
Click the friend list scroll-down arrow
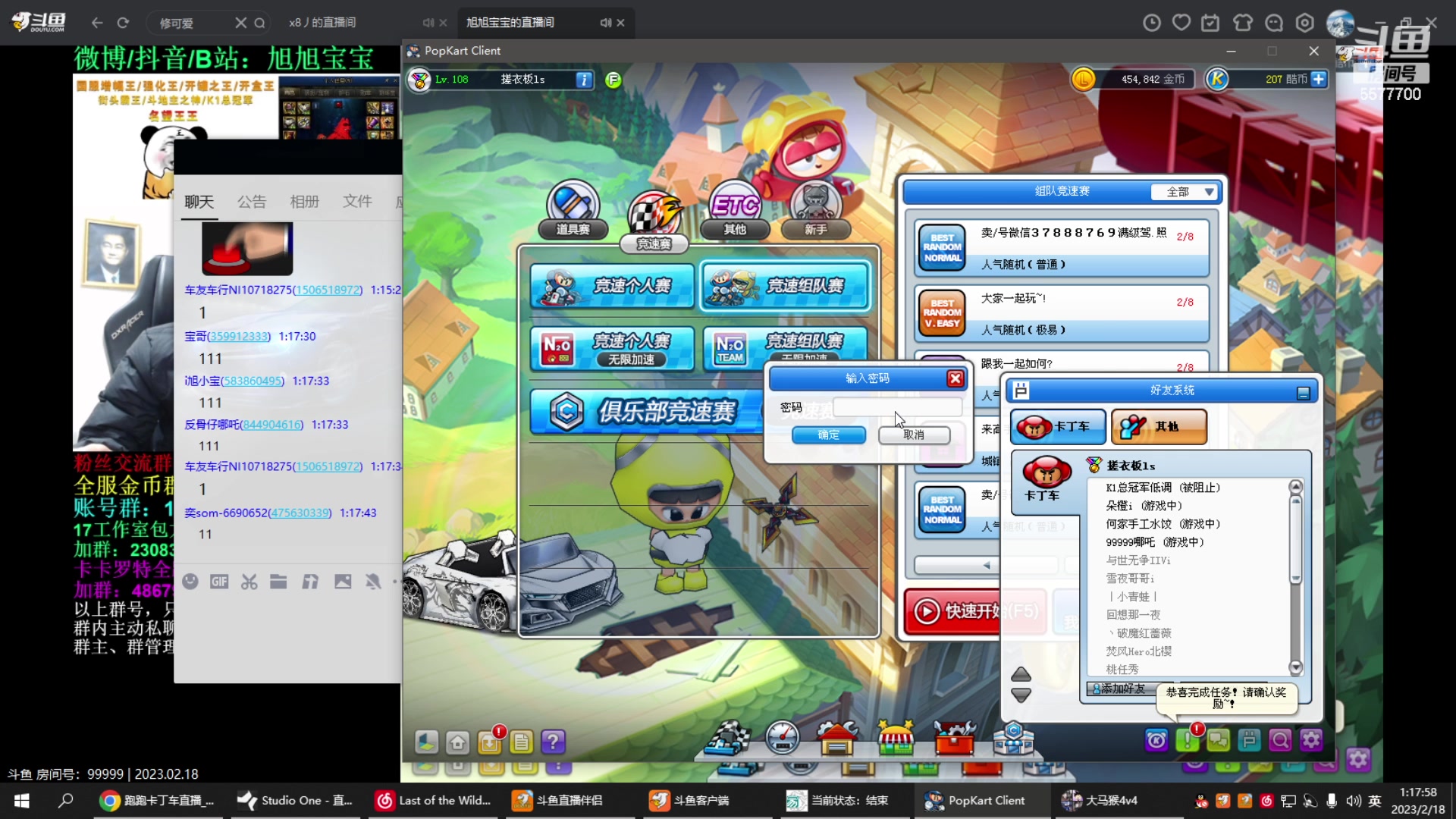[1295, 667]
